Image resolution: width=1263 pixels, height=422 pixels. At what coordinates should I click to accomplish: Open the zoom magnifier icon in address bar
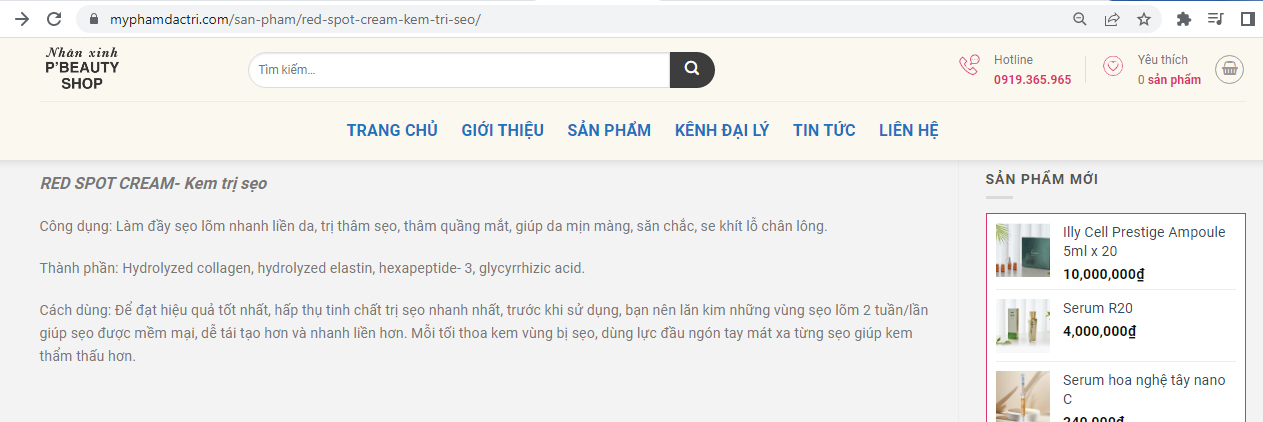[1080, 19]
